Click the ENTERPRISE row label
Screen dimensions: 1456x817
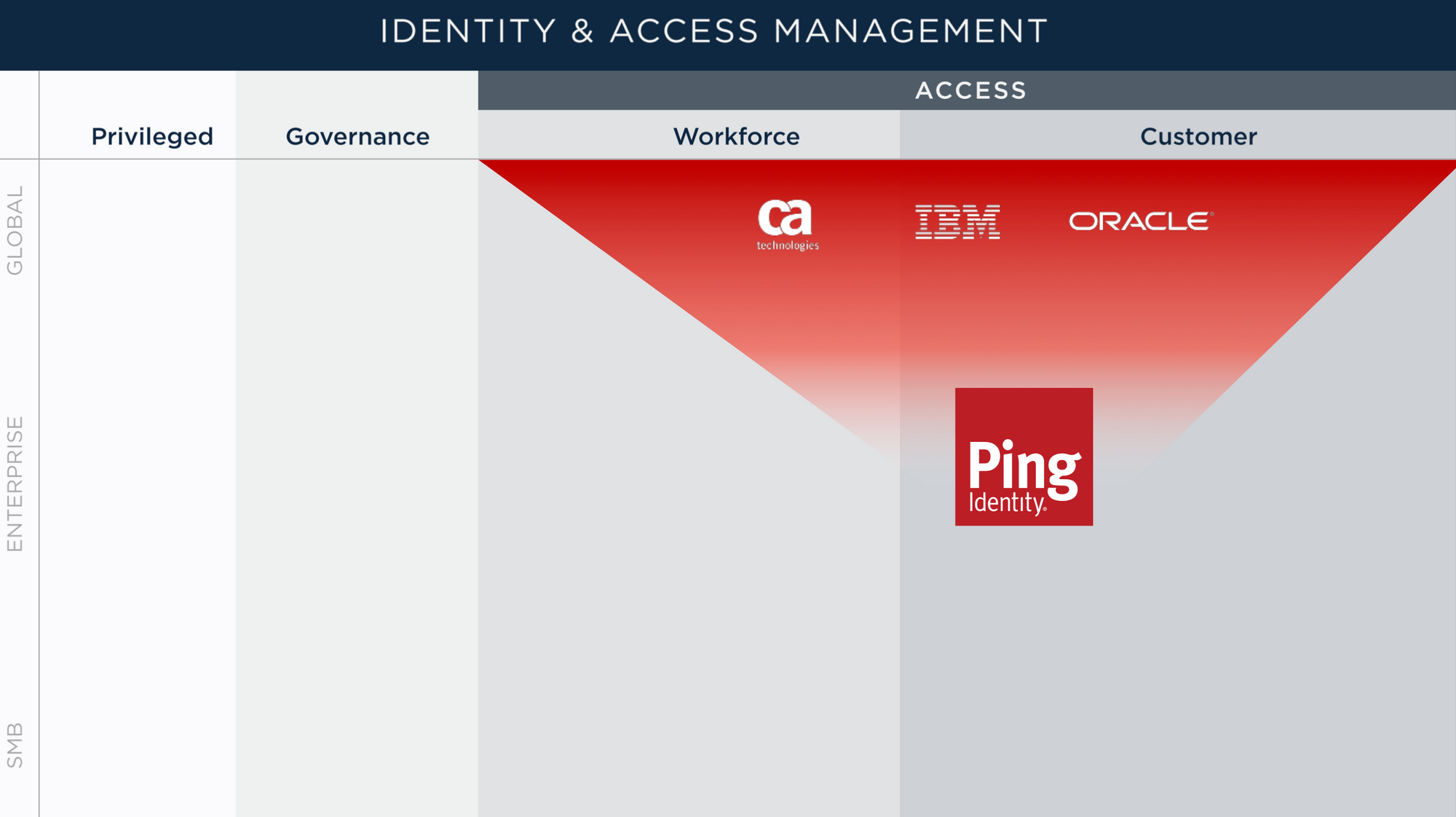tap(15, 484)
